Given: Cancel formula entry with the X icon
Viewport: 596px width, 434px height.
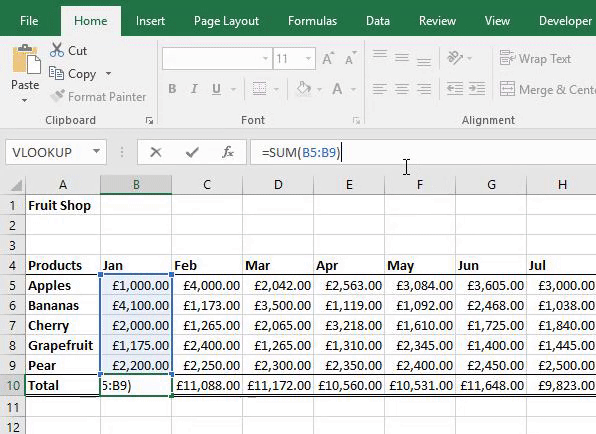Looking at the screenshot, I should 156,152.
